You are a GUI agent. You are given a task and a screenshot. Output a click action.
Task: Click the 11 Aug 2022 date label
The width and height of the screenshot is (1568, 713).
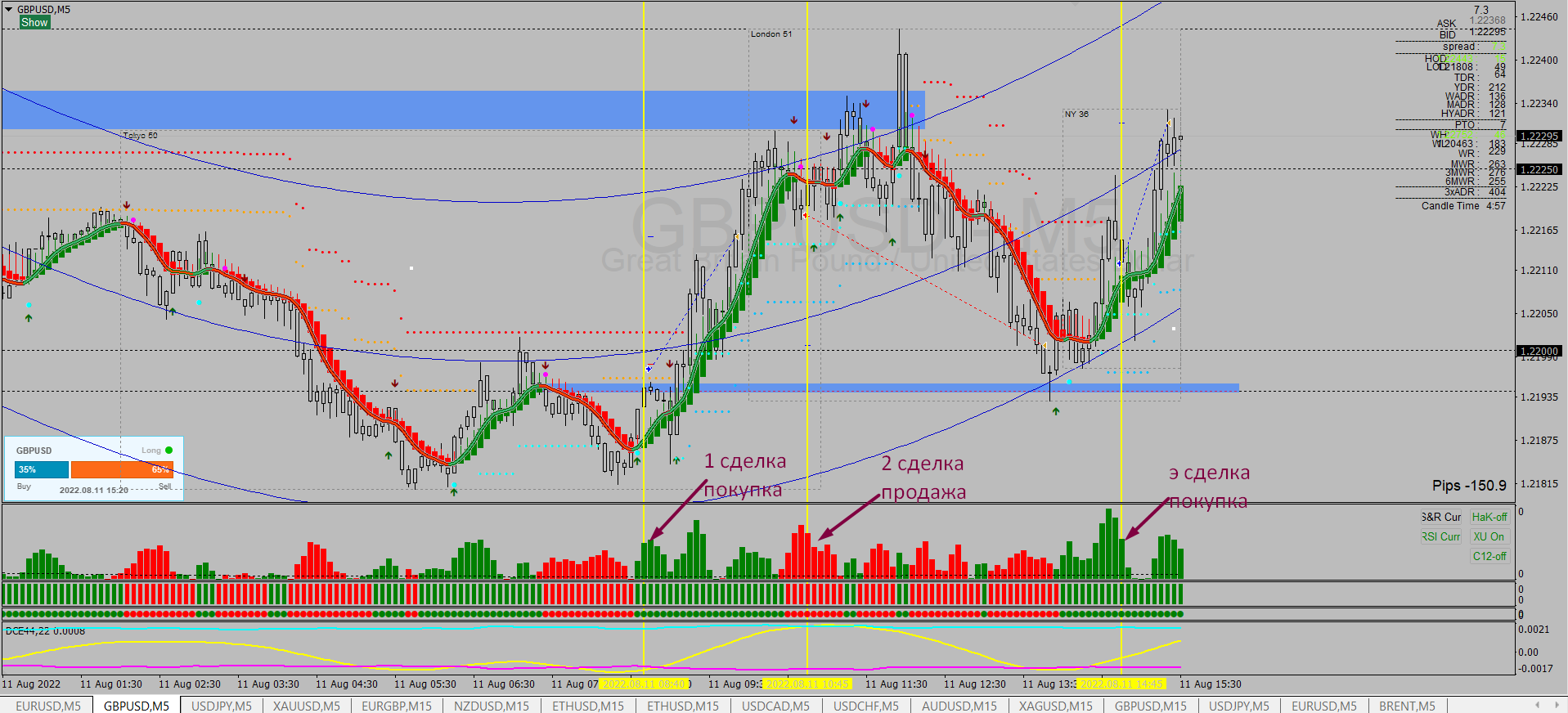(x=31, y=684)
